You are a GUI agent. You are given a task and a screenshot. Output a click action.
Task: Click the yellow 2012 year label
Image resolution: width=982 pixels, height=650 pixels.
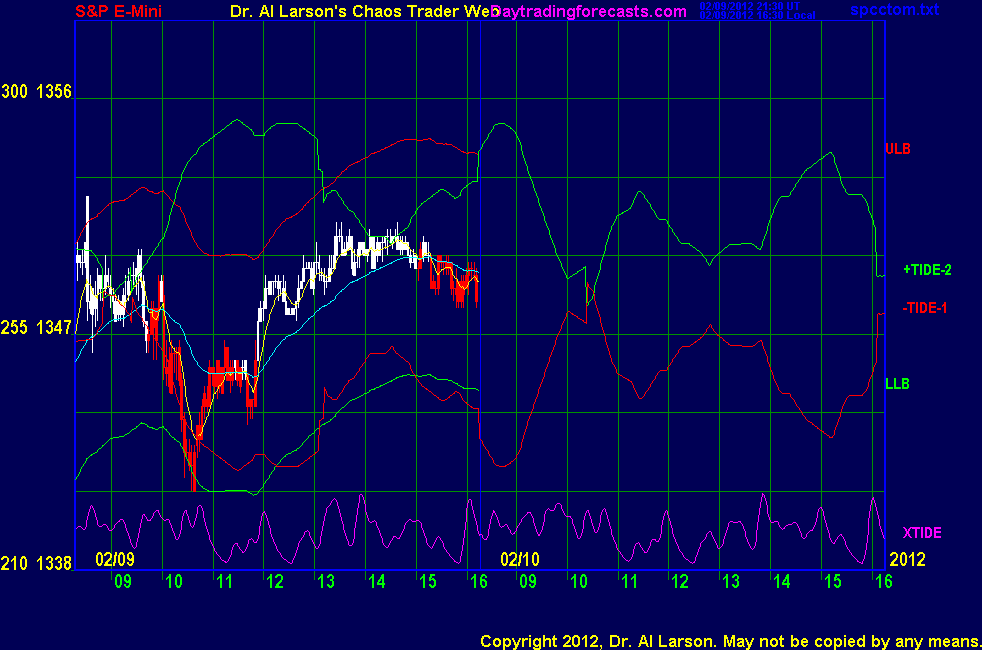pyautogui.click(x=907, y=559)
